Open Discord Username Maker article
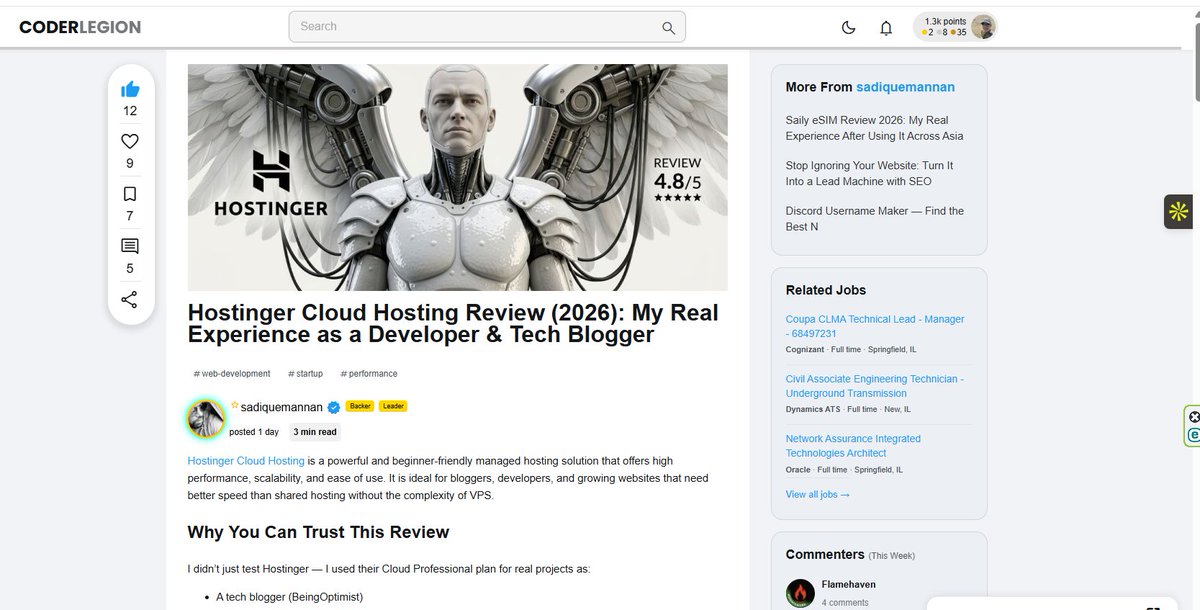Viewport: 1200px width, 610px height. pos(875,218)
